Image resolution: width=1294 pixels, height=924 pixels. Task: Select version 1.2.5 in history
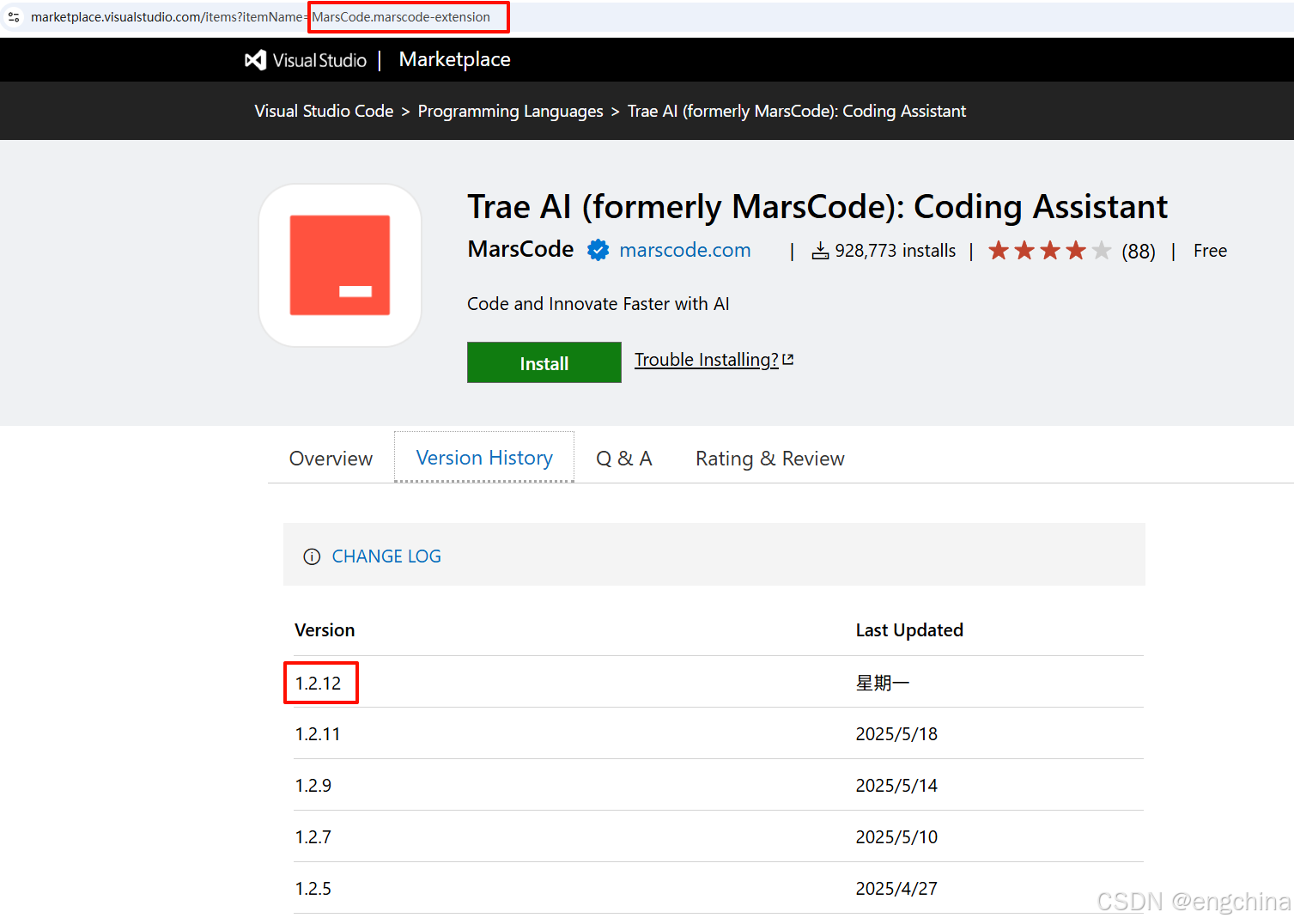(313, 889)
